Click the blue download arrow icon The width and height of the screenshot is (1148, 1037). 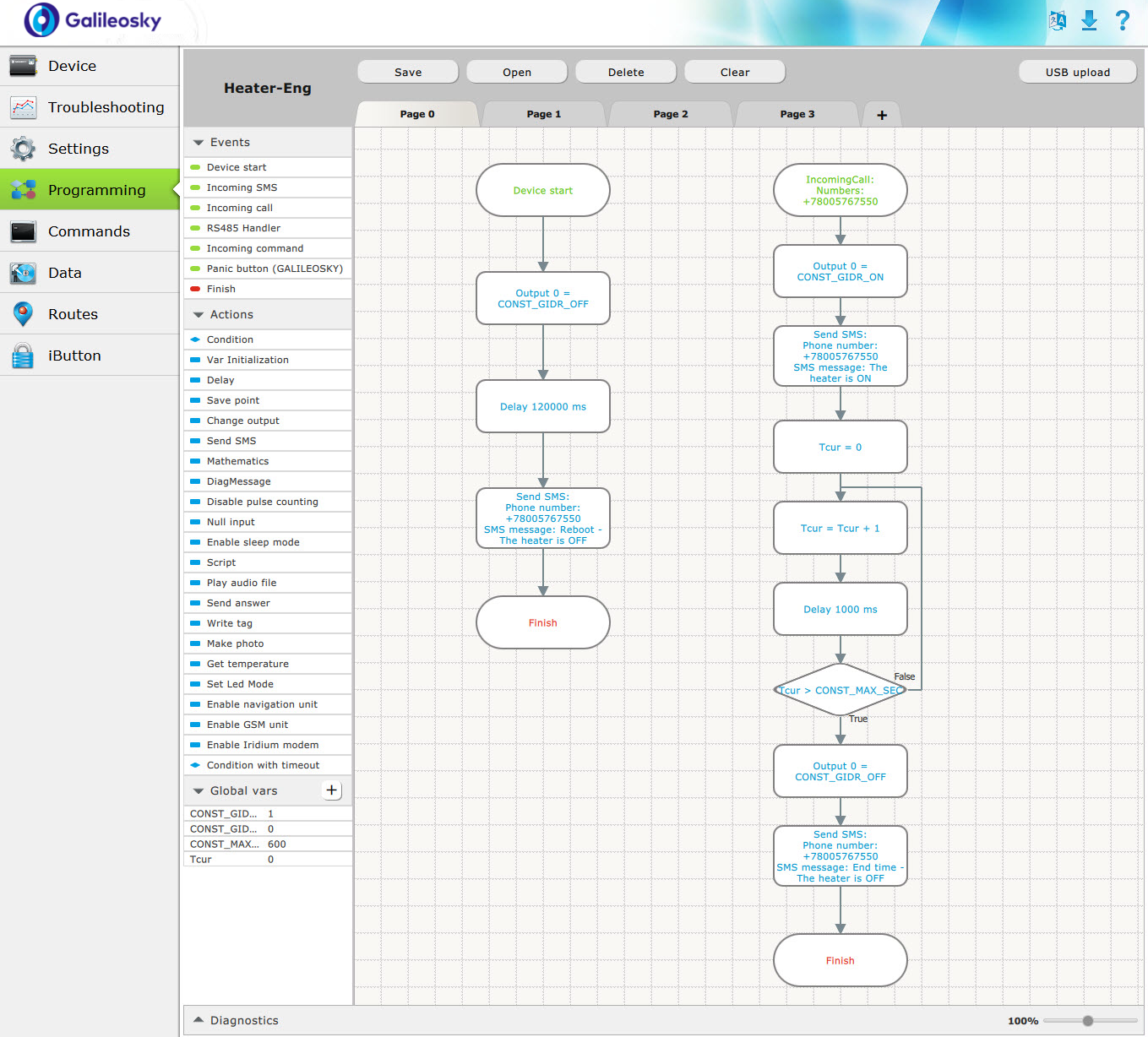1090,20
